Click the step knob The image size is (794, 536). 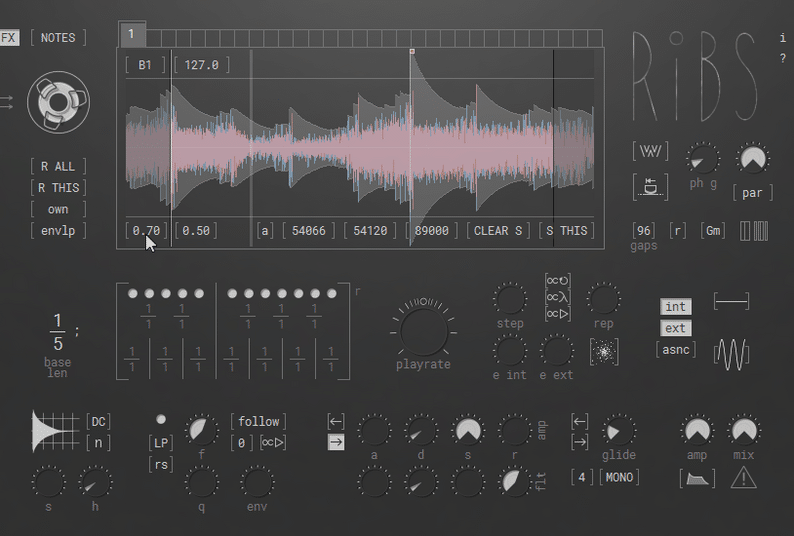coord(510,299)
